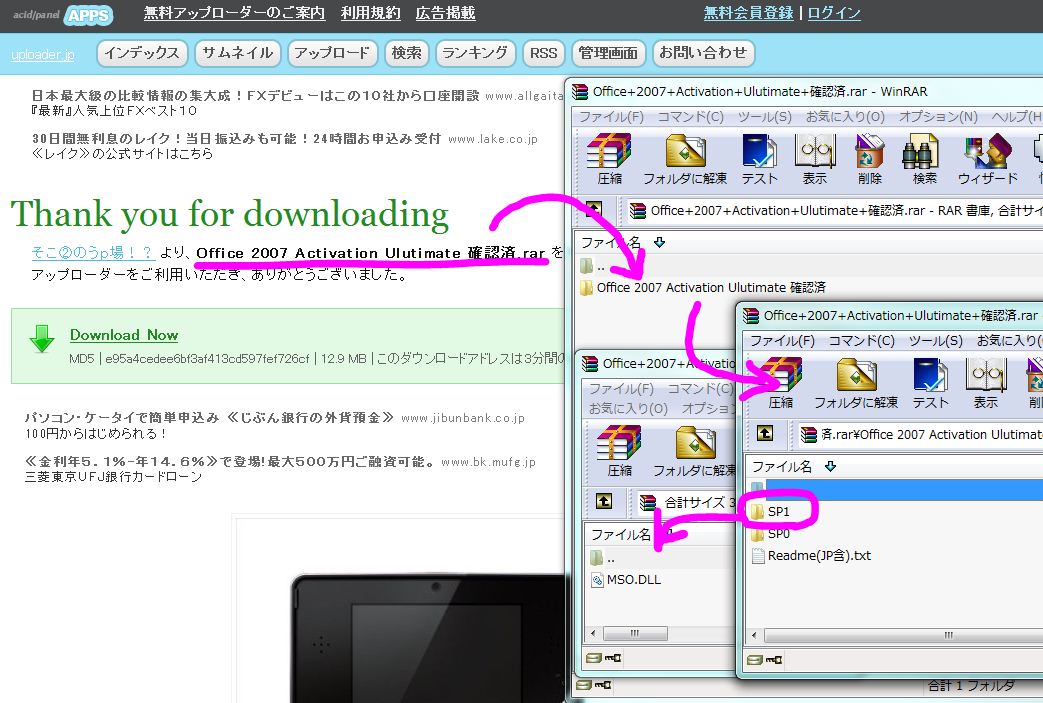
Task: Click the インデックス button
Action: [x=142, y=53]
